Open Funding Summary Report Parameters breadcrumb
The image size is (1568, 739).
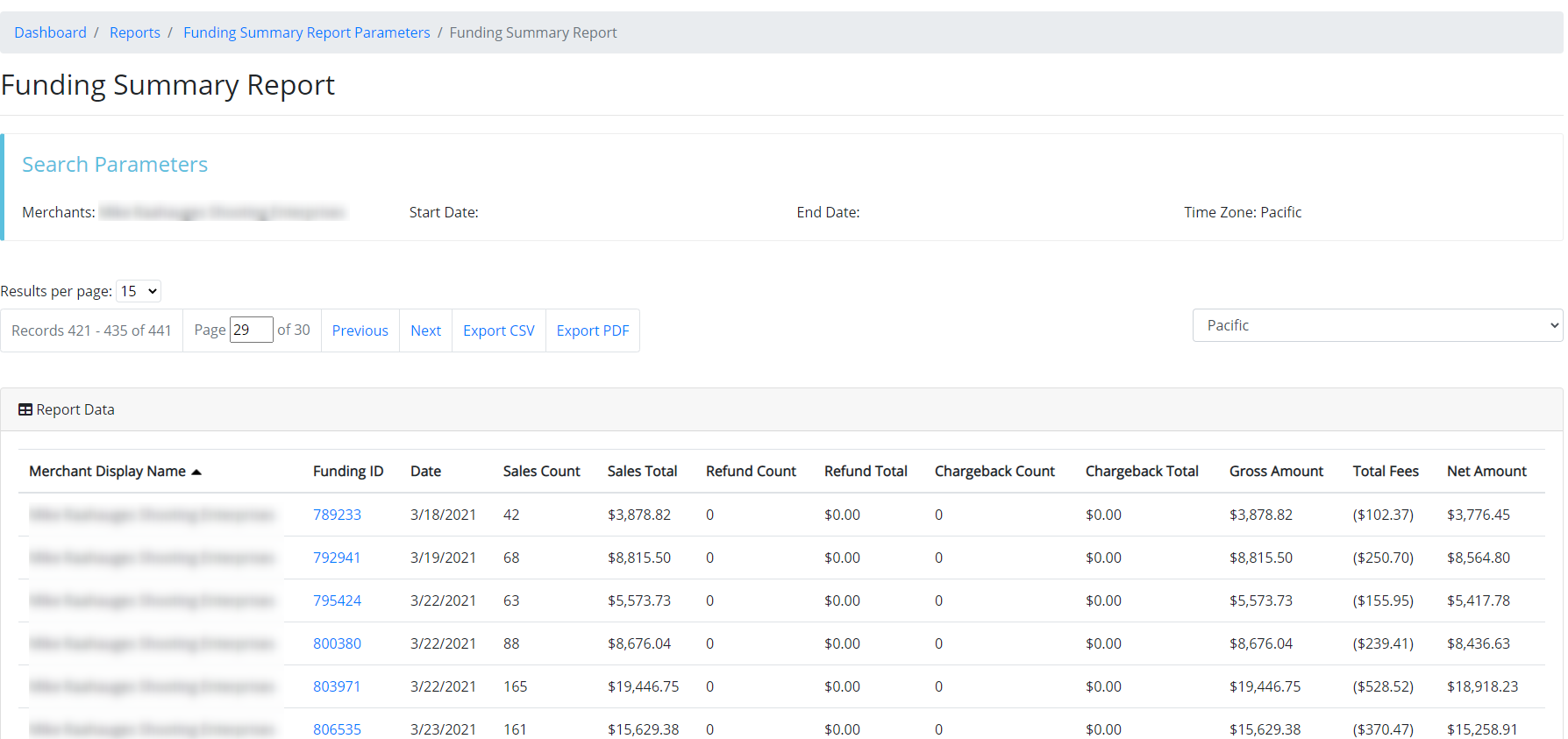(x=307, y=32)
